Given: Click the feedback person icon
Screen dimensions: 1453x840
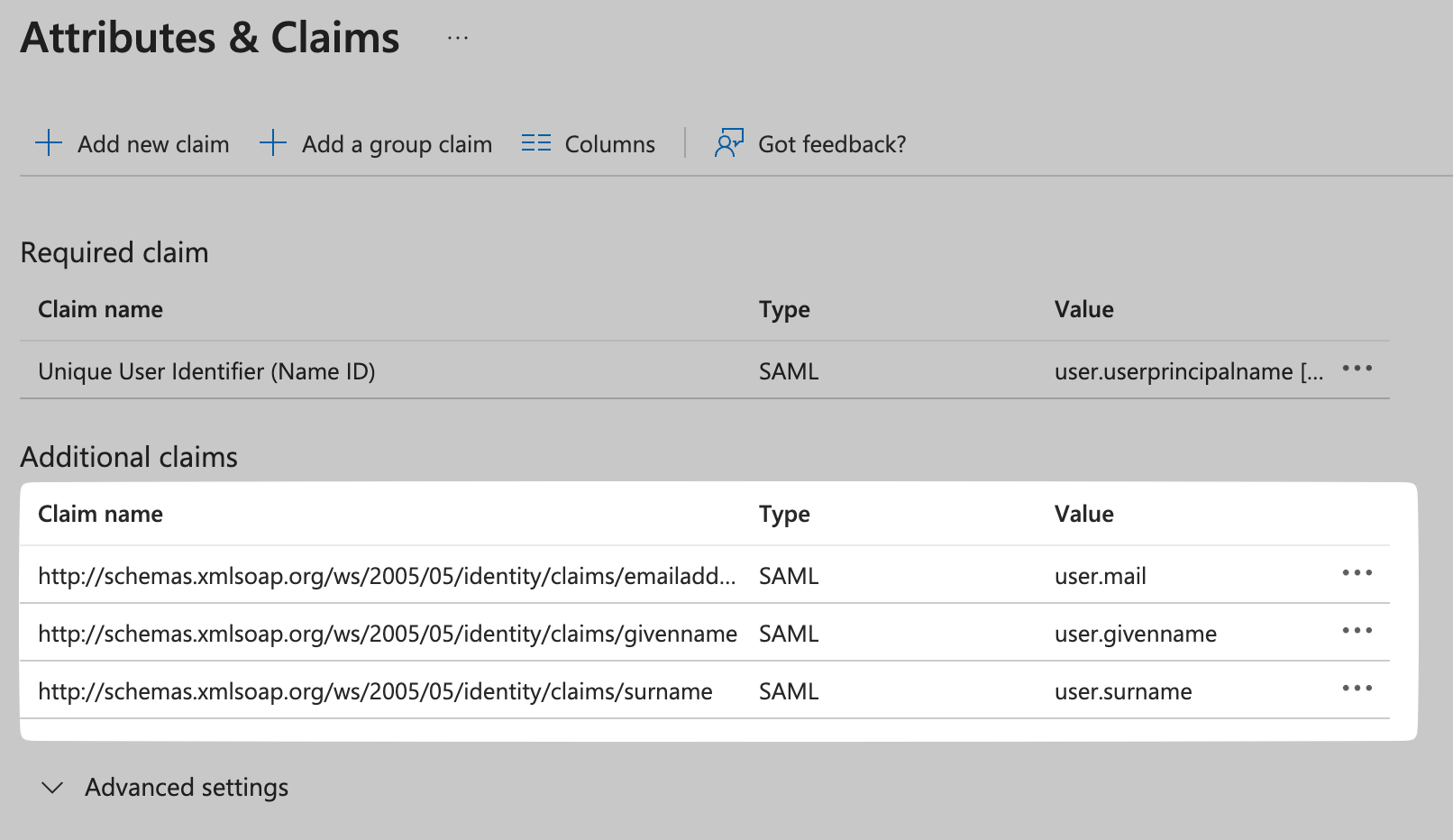Looking at the screenshot, I should click(x=728, y=143).
